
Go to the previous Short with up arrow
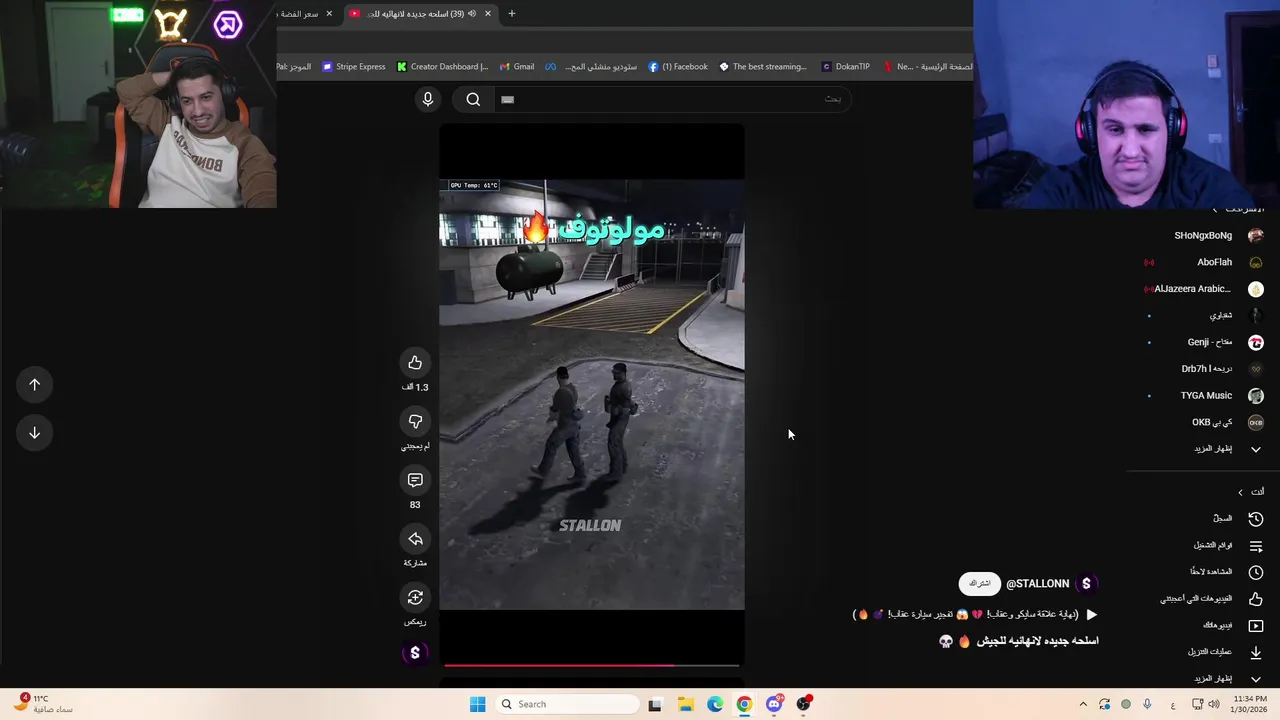[x=34, y=384]
